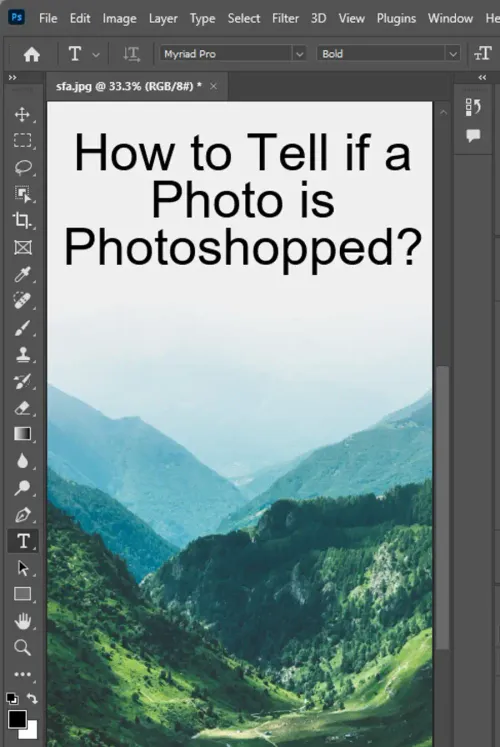Select the Path Selection tool

(x=22, y=568)
